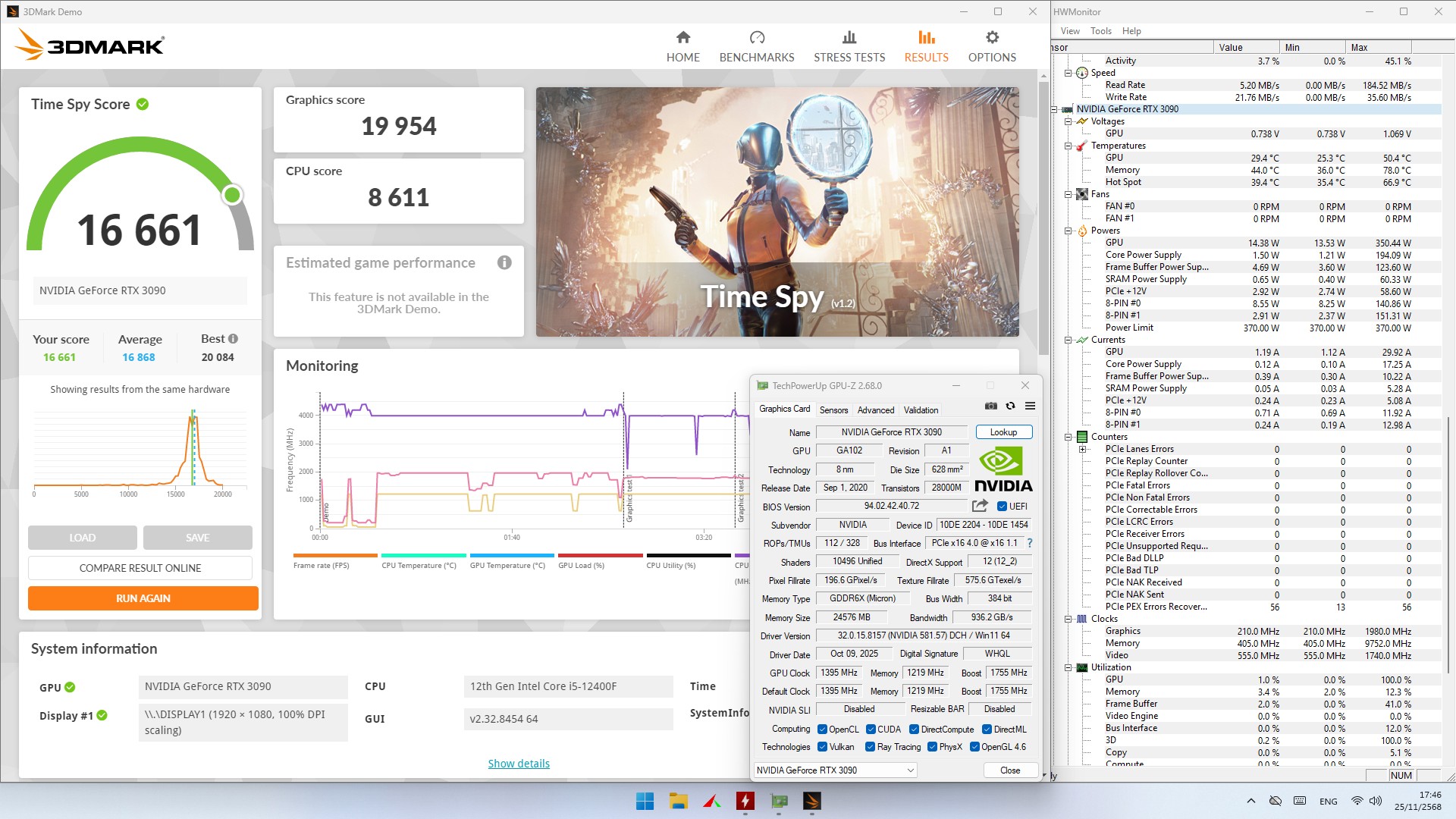The height and width of the screenshot is (819, 1456).
Task: Click GPU-Z refresh icon
Action: pos(1010,406)
